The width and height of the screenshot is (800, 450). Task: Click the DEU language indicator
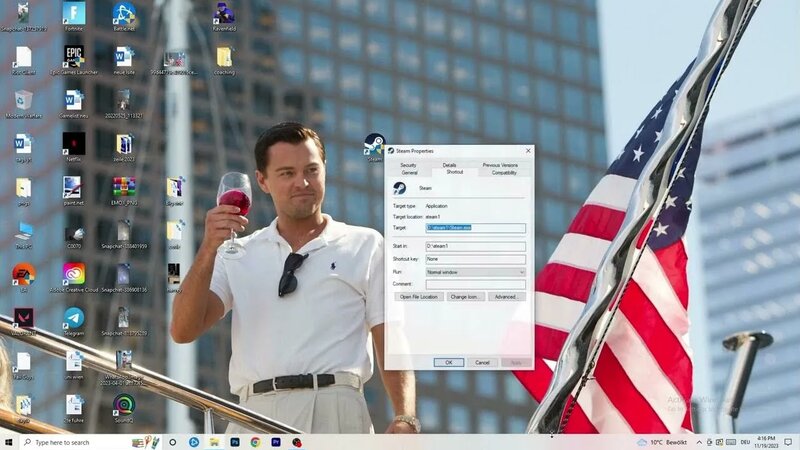tap(745, 442)
